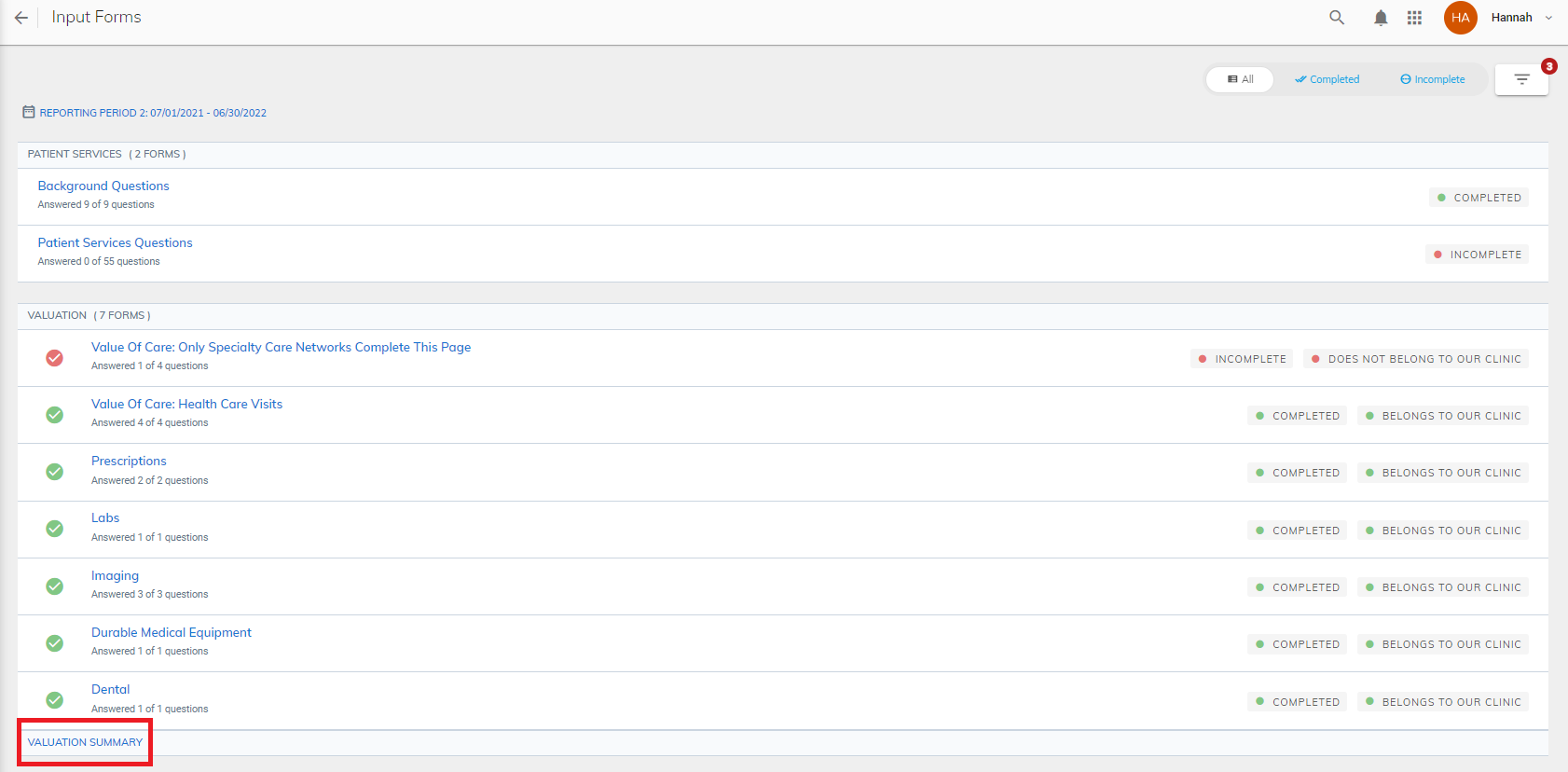Click Belongs To Our Clinic tag for Imaging
The height and width of the screenshot is (772, 1568).
pyautogui.click(x=1443, y=587)
